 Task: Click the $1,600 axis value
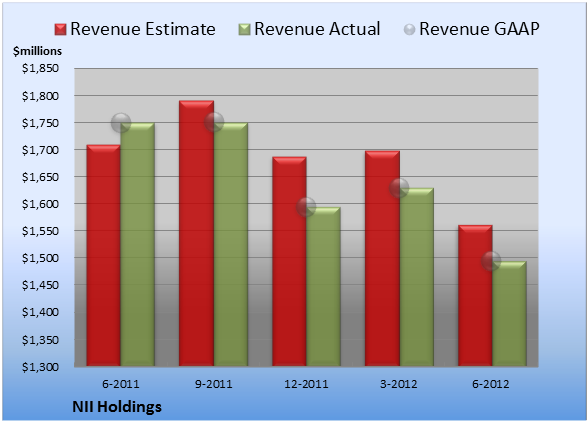click(x=40, y=204)
